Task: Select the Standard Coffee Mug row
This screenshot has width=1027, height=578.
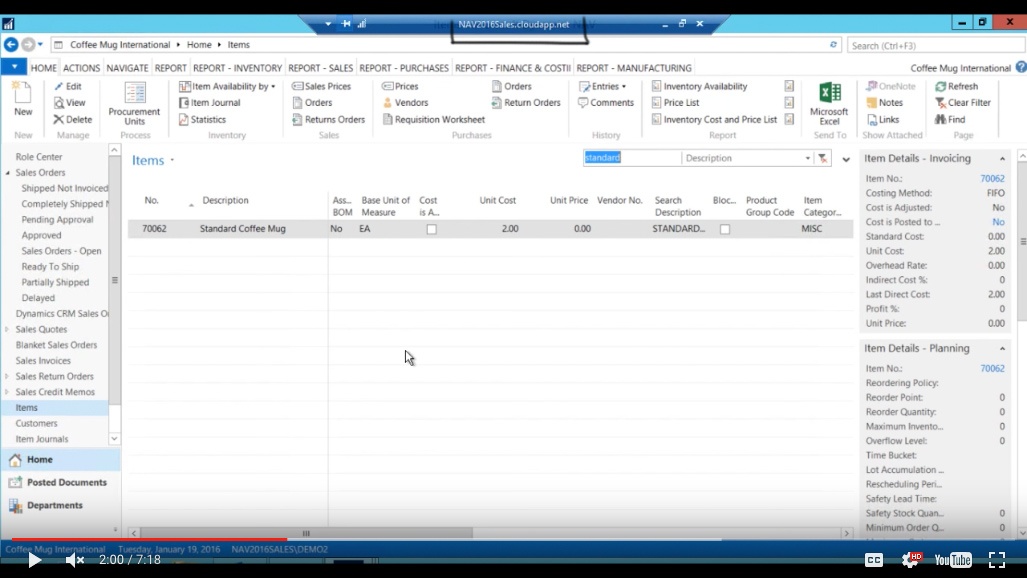Action: tap(490, 229)
